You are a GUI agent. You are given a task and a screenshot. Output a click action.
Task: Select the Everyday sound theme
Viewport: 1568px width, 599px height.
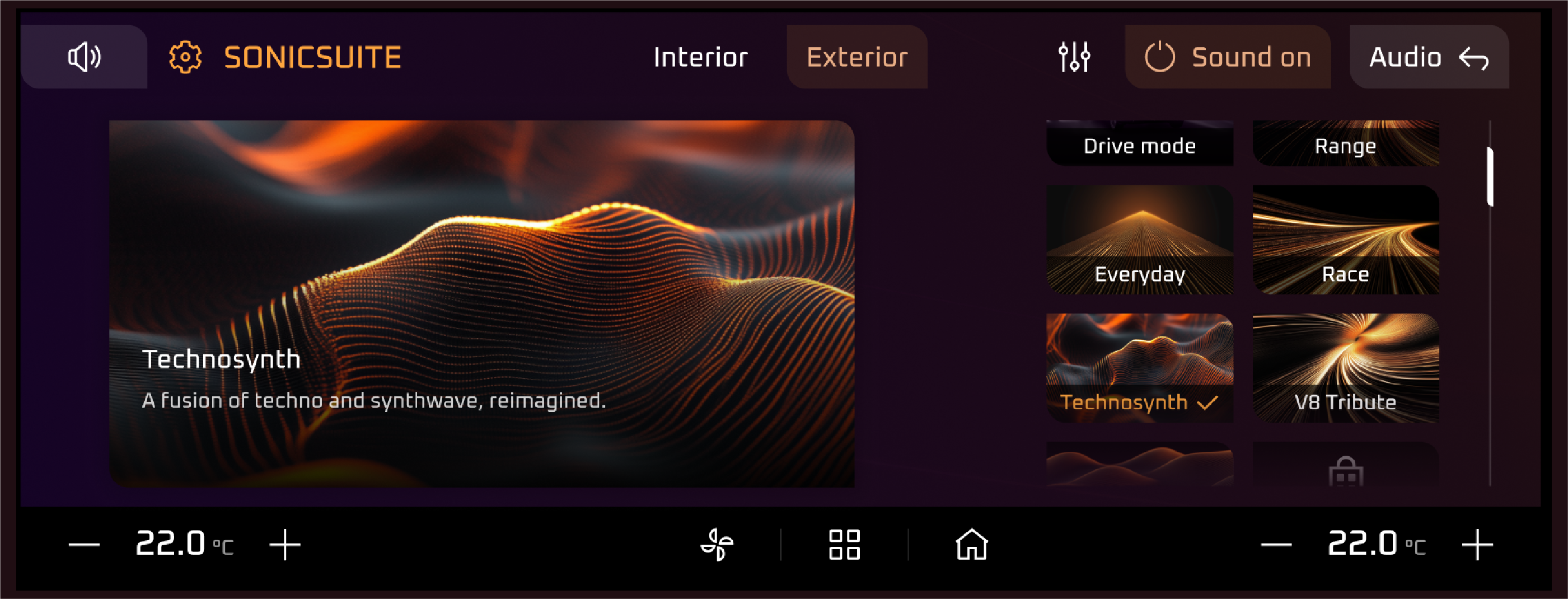pos(1140,240)
